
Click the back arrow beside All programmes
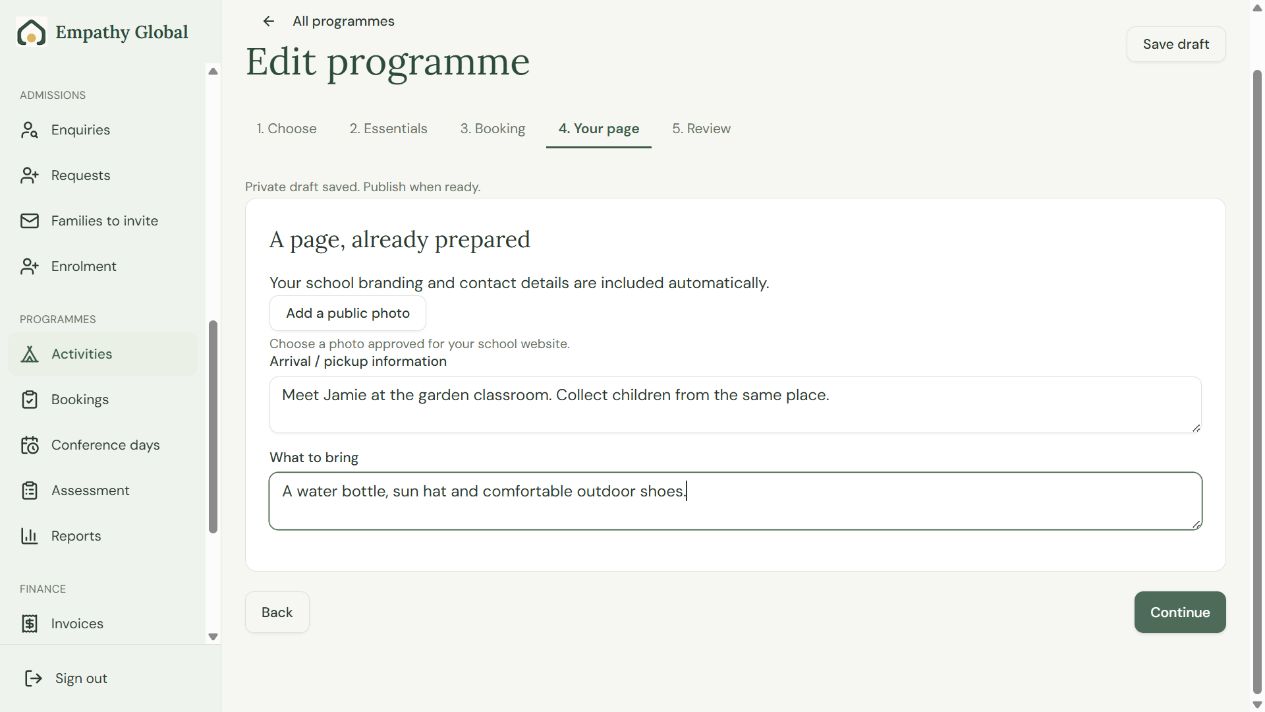(268, 21)
